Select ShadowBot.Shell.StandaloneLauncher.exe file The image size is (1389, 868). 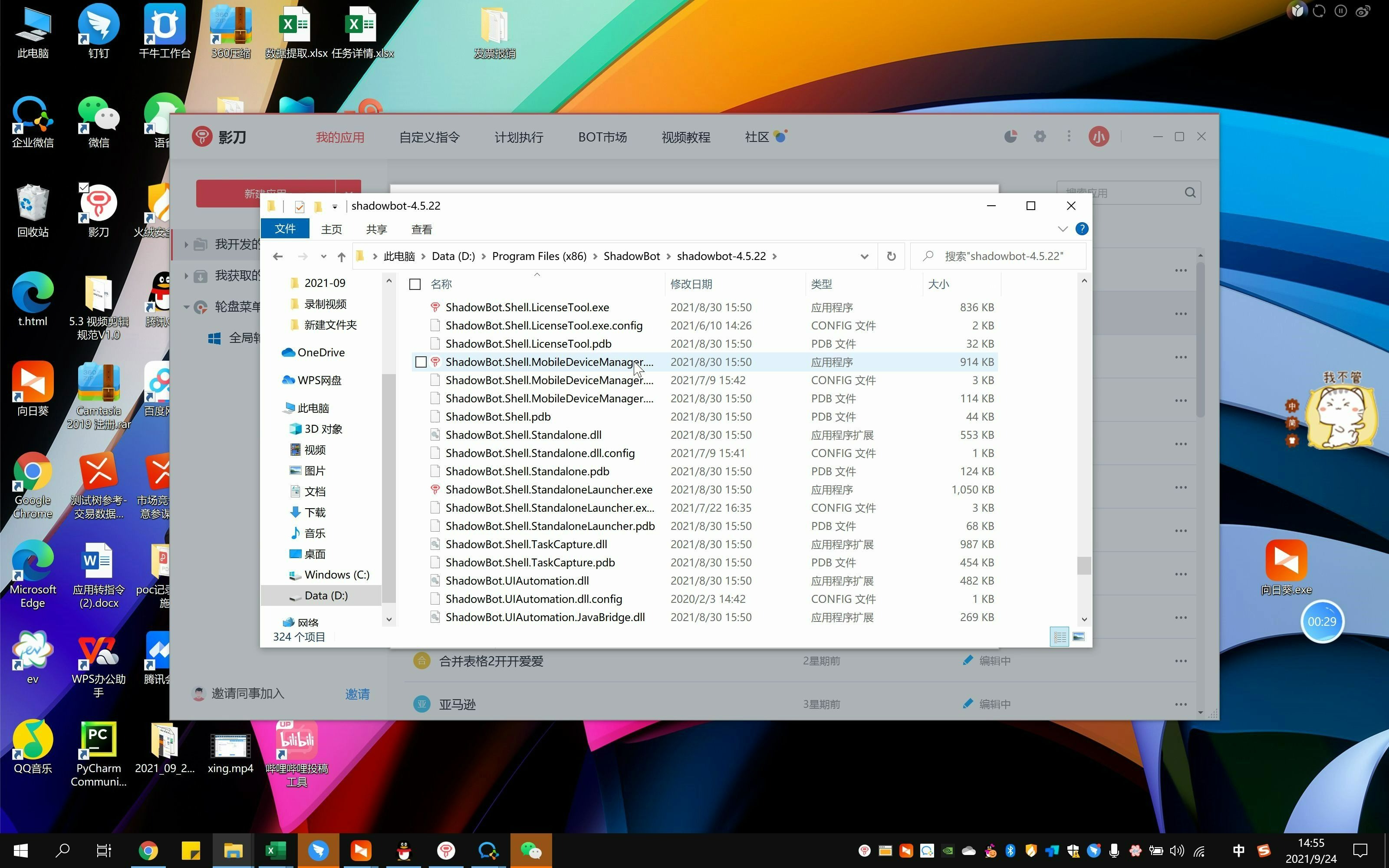(x=549, y=490)
